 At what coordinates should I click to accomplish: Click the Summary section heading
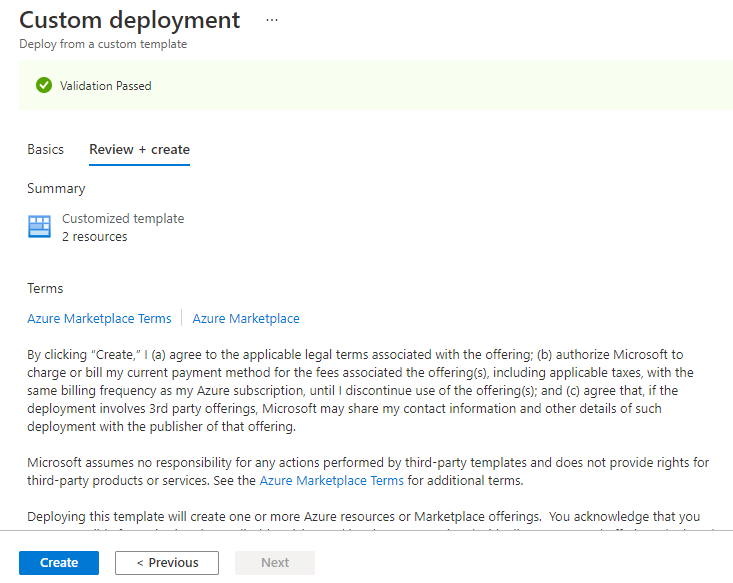tap(56, 188)
